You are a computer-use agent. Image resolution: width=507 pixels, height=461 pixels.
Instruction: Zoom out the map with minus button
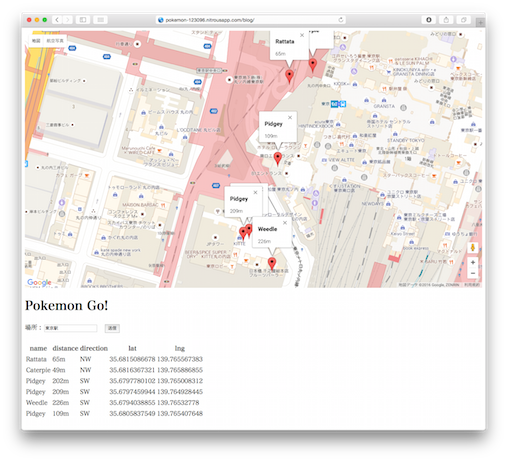click(x=473, y=273)
